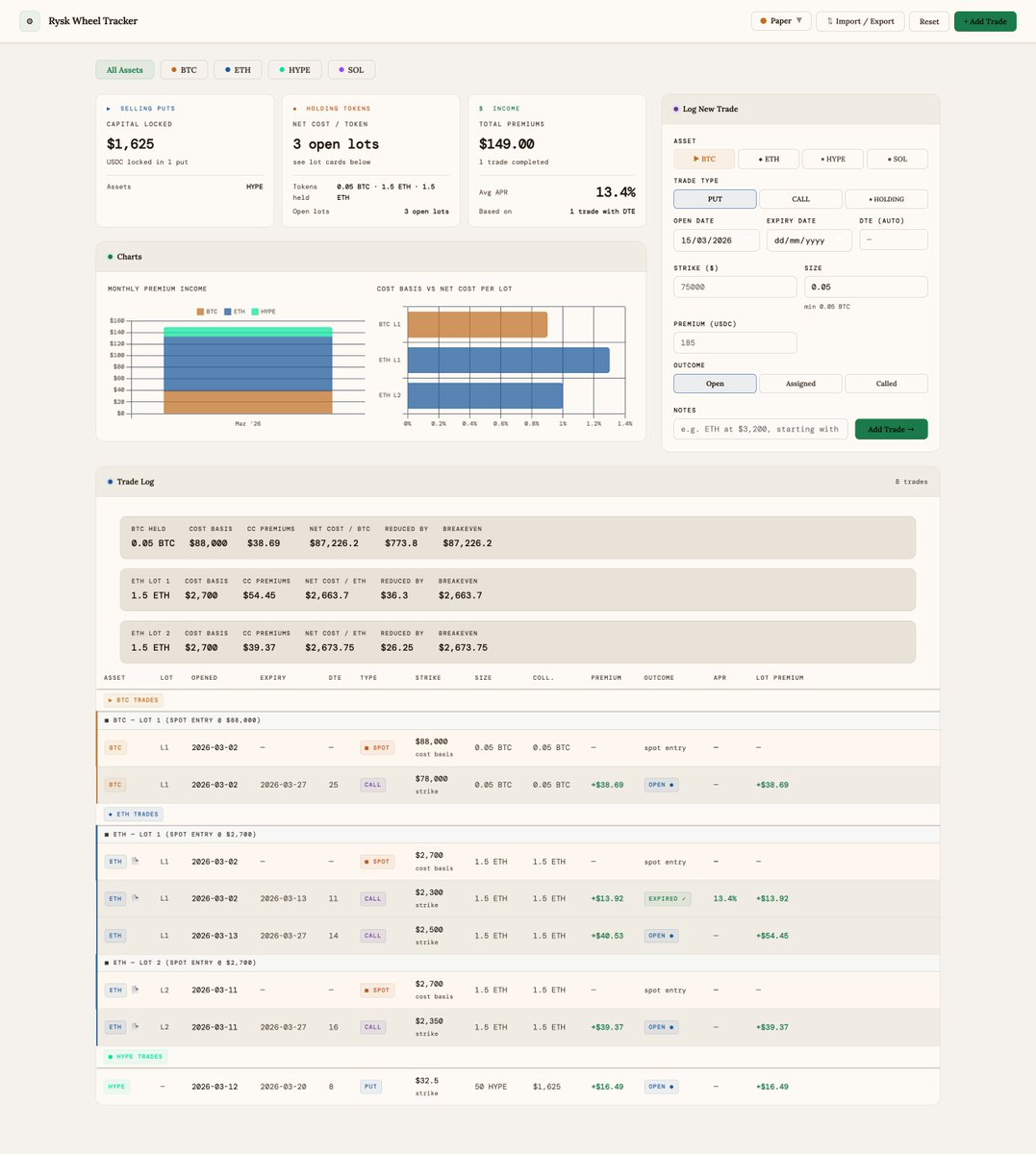Open the Open Date picker field

[x=717, y=240]
